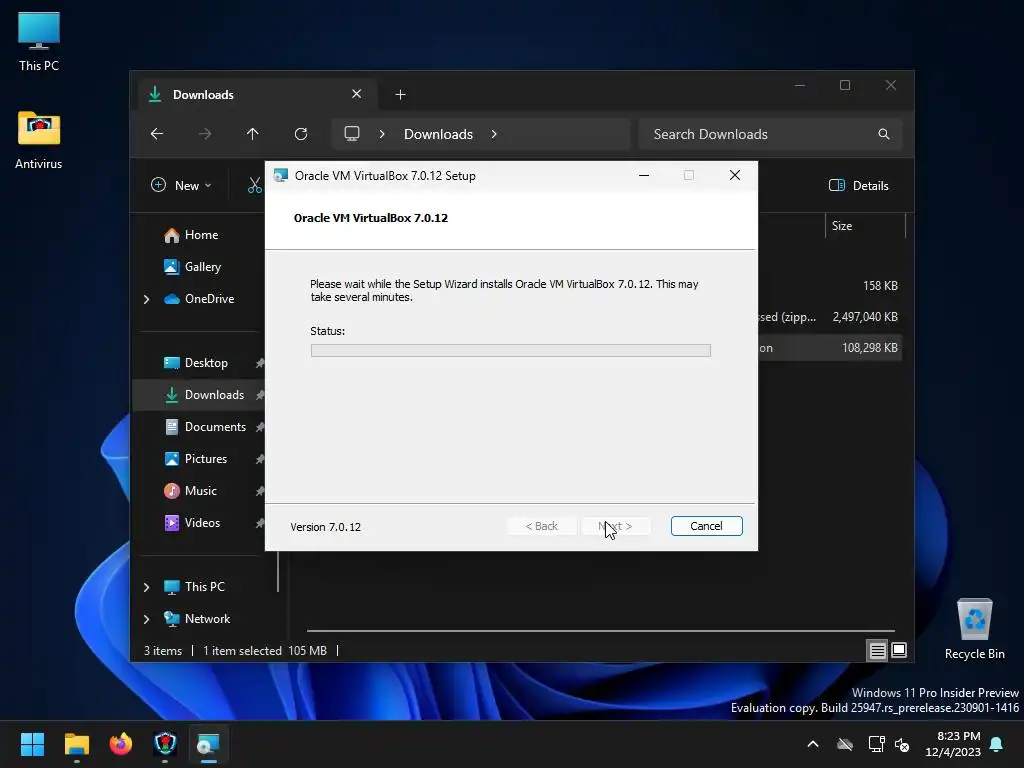Viewport: 1024px width, 768px height.
Task: Open the antivirus shield app in taskbar
Action: point(165,744)
